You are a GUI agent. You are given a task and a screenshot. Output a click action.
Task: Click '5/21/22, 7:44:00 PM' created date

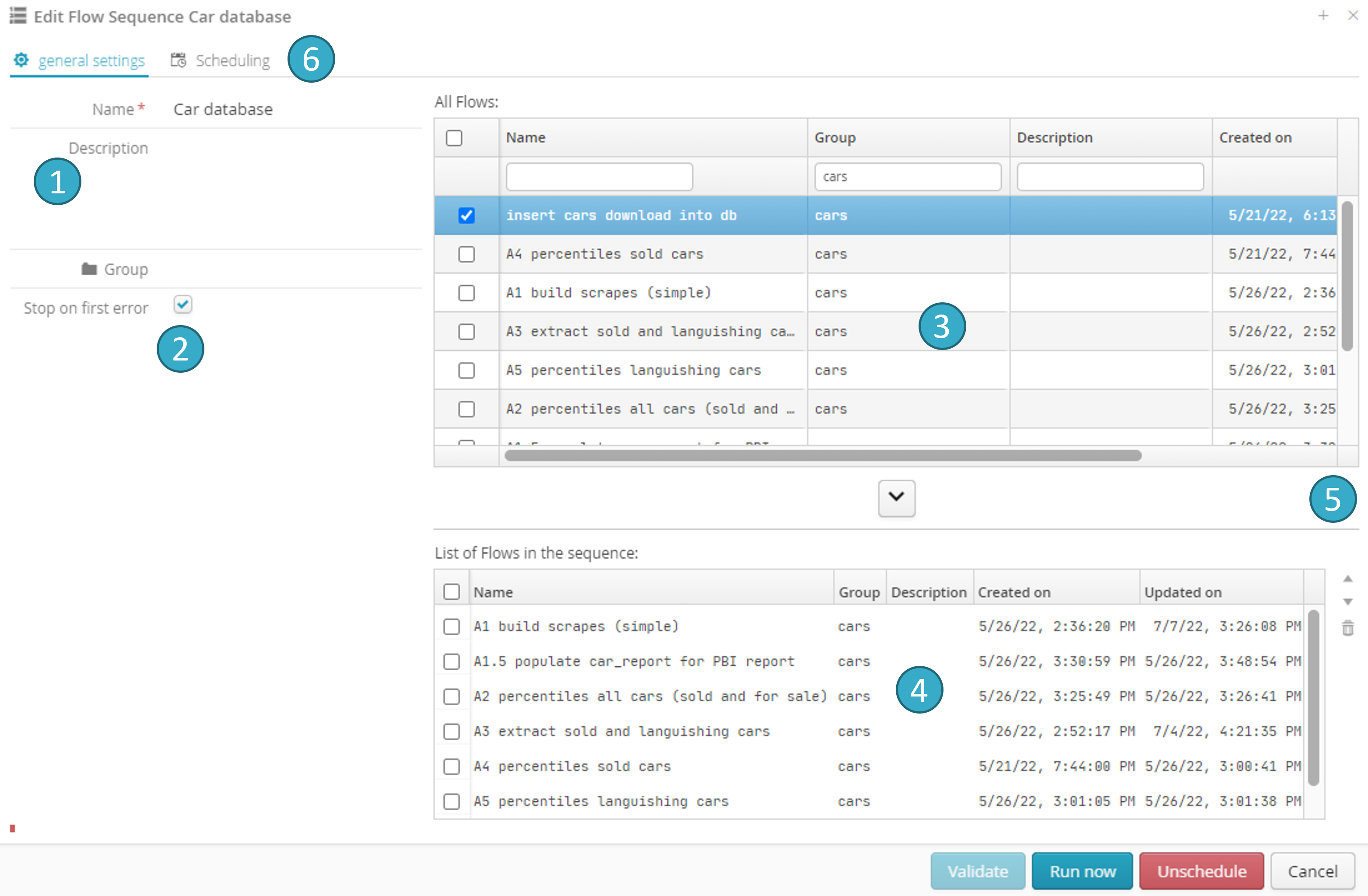pyautogui.click(x=1056, y=766)
